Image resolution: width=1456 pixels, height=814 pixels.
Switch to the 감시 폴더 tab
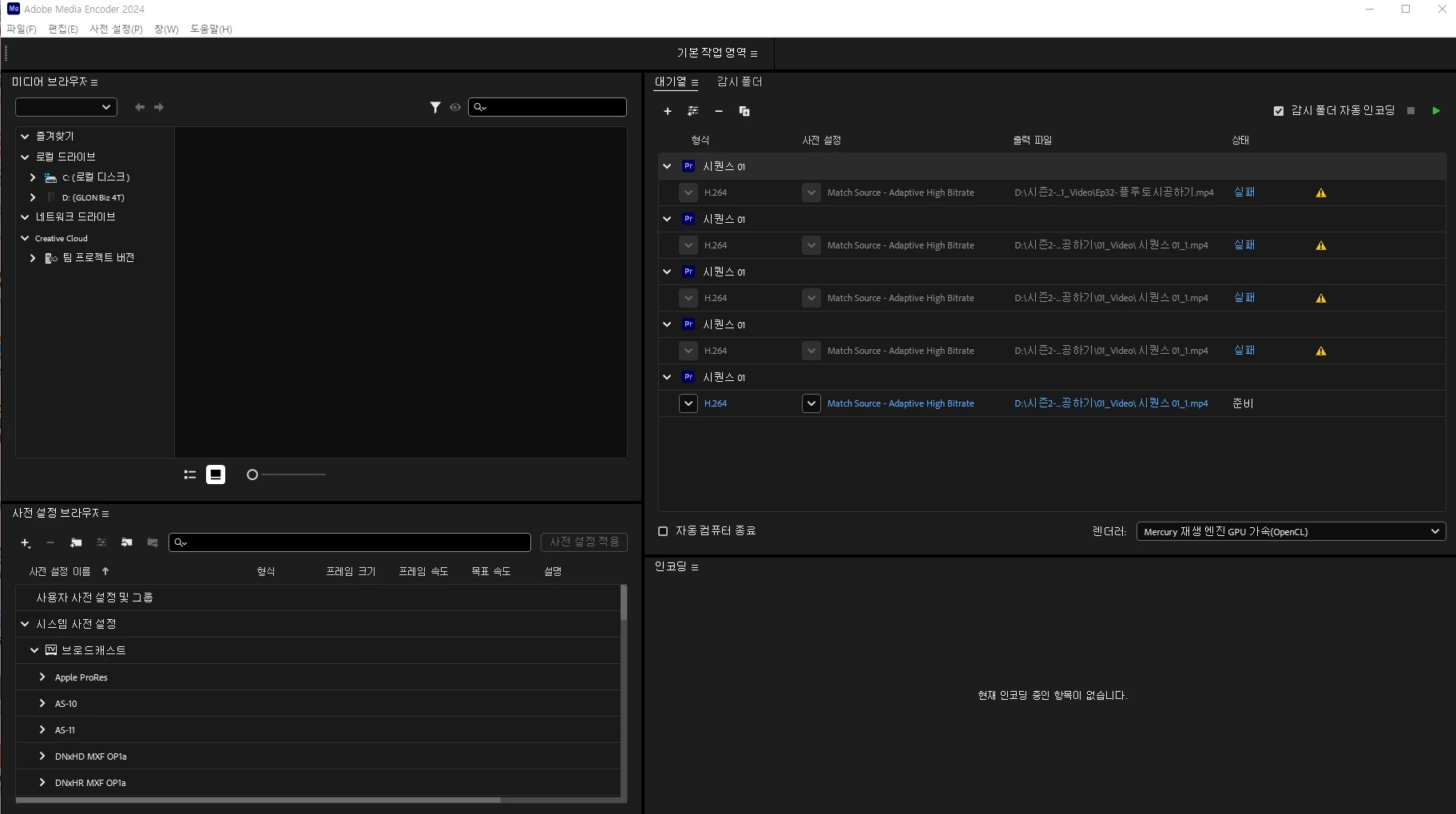click(740, 81)
